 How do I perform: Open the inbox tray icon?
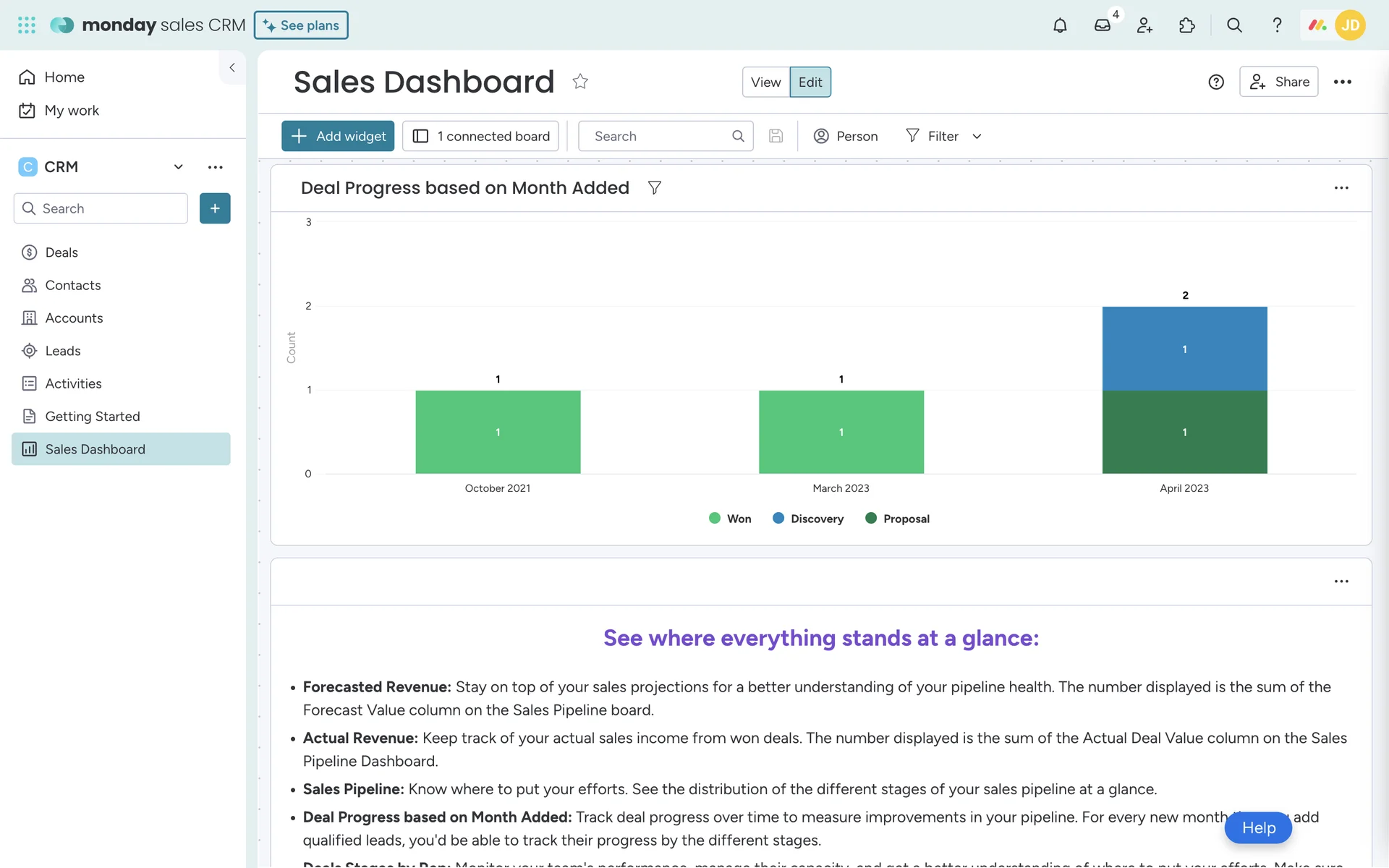[1102, 25]
